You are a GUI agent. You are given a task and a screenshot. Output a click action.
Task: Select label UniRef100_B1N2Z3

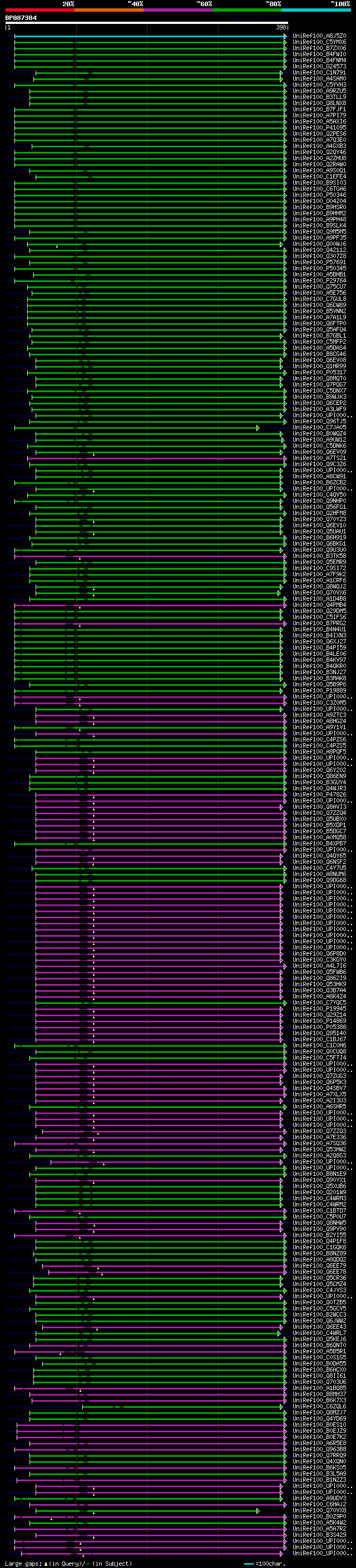click(x=319, y=1479)
